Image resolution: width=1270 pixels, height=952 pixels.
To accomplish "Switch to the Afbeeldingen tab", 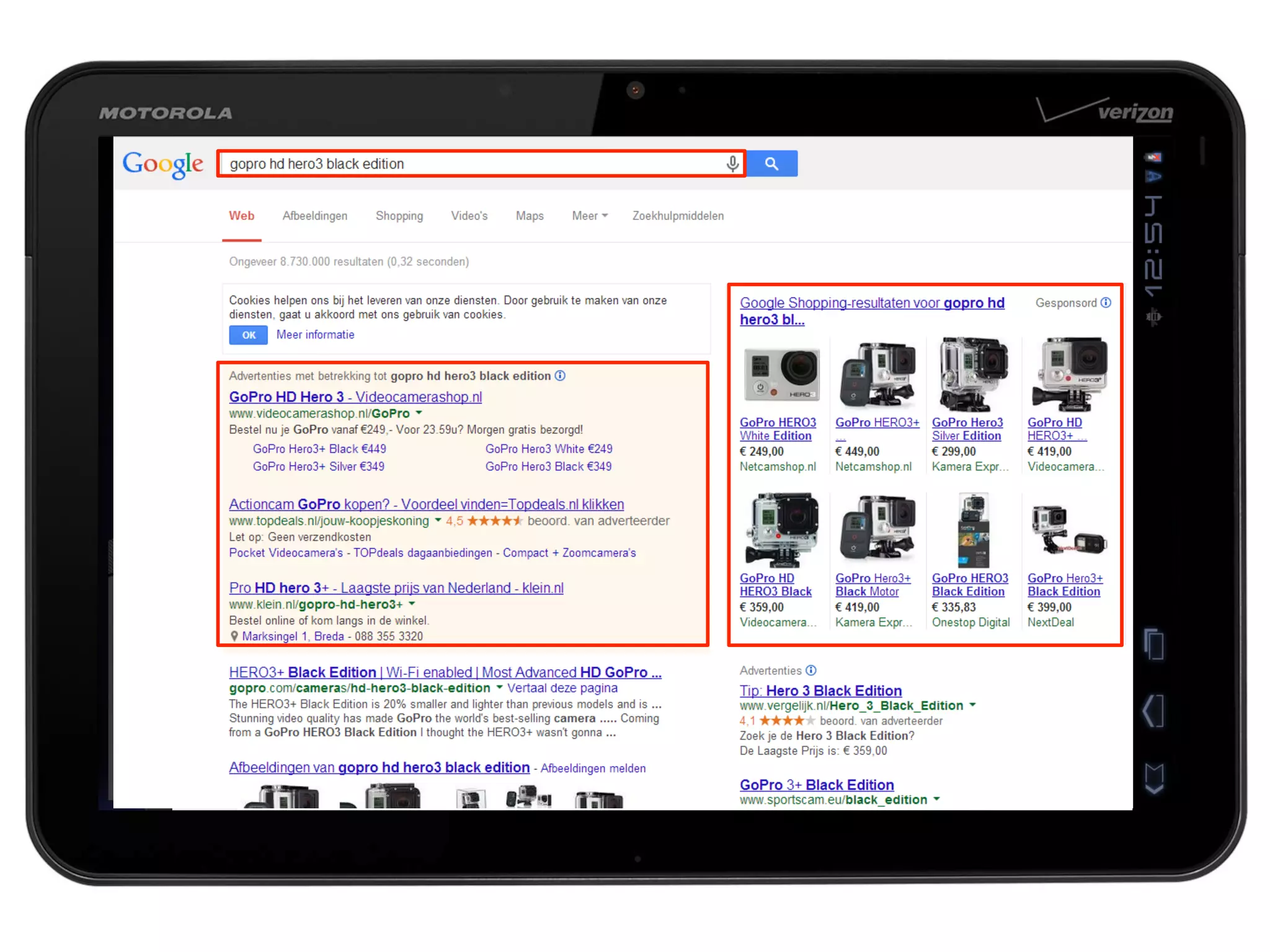I will [314, 216].
